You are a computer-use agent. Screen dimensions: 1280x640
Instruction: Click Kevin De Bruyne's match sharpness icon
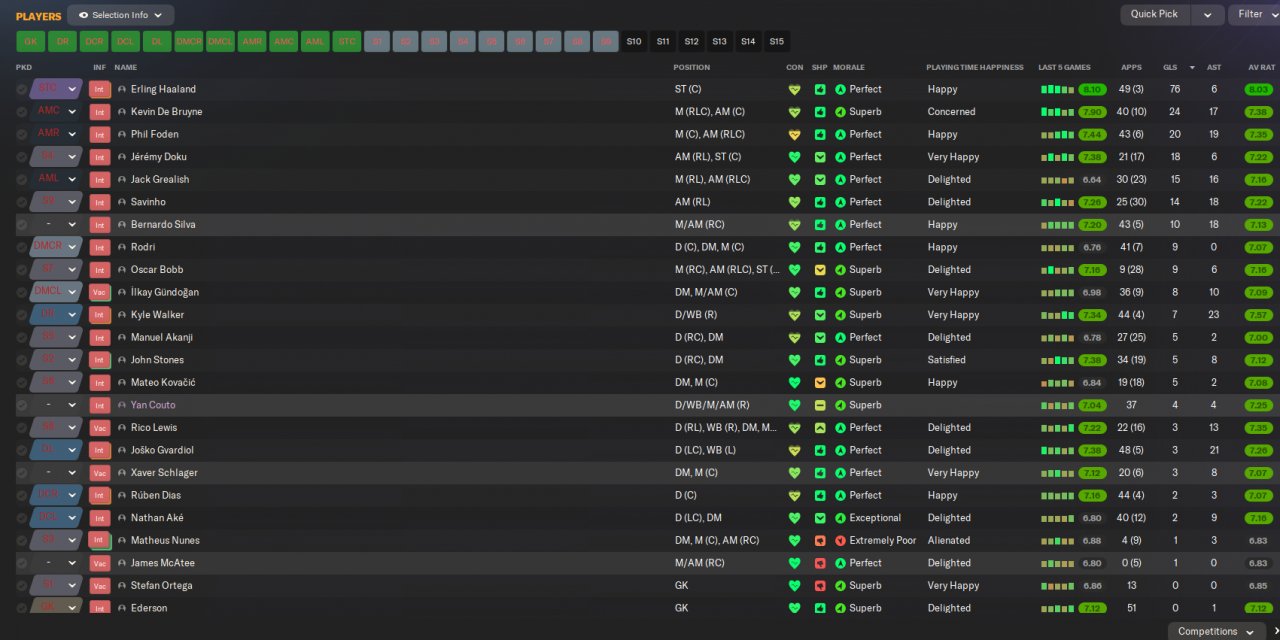(x=820, y=112)
